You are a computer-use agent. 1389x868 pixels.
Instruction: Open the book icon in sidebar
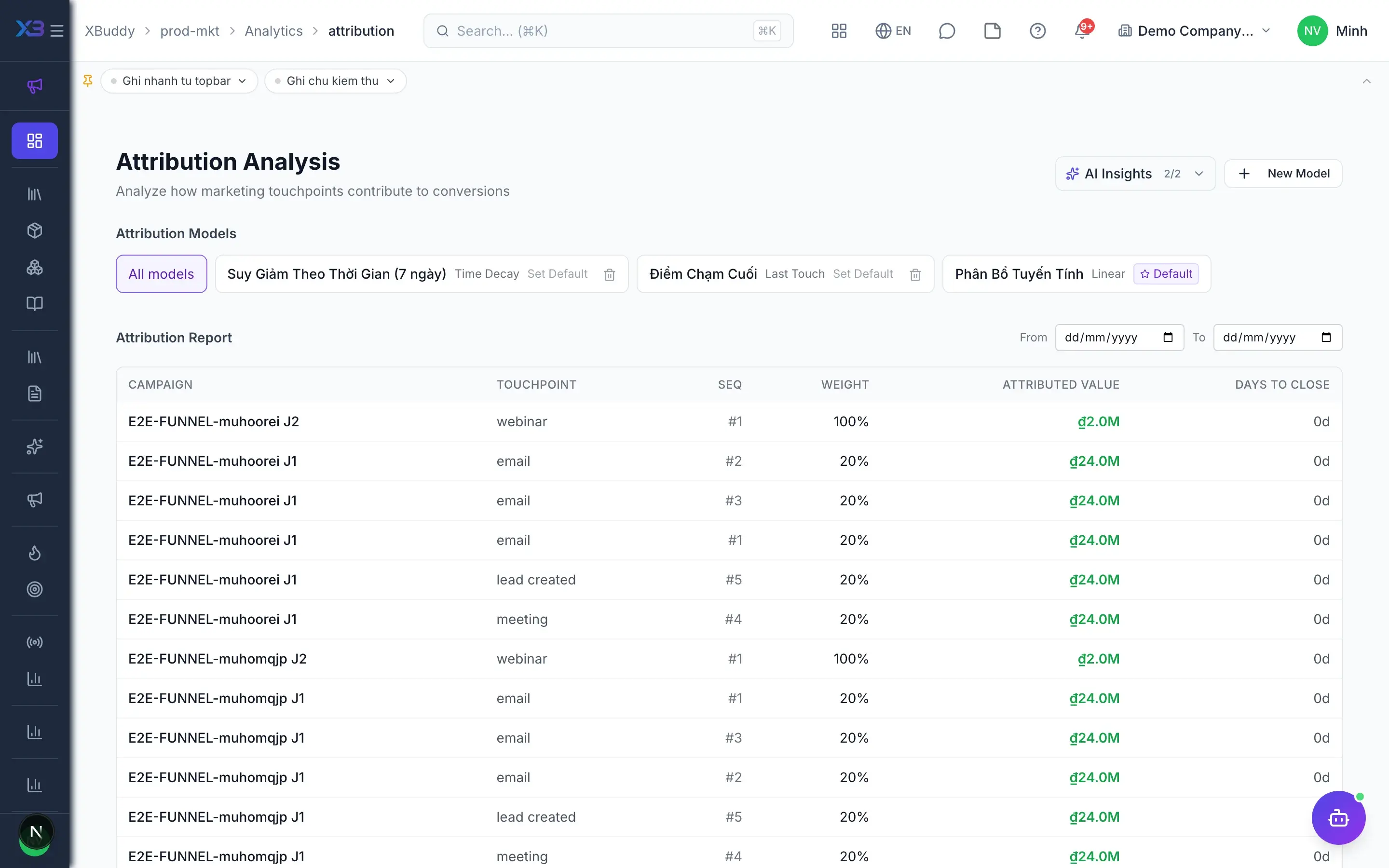tap(34, 304)
